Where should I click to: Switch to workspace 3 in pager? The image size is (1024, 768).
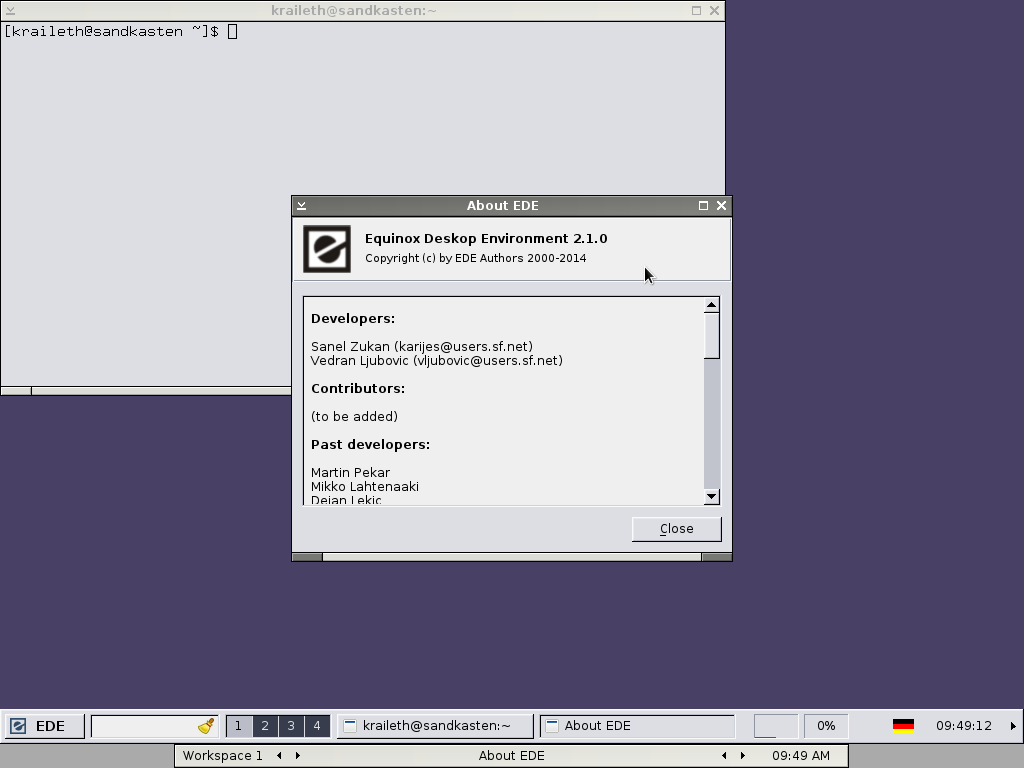[290, 726]
